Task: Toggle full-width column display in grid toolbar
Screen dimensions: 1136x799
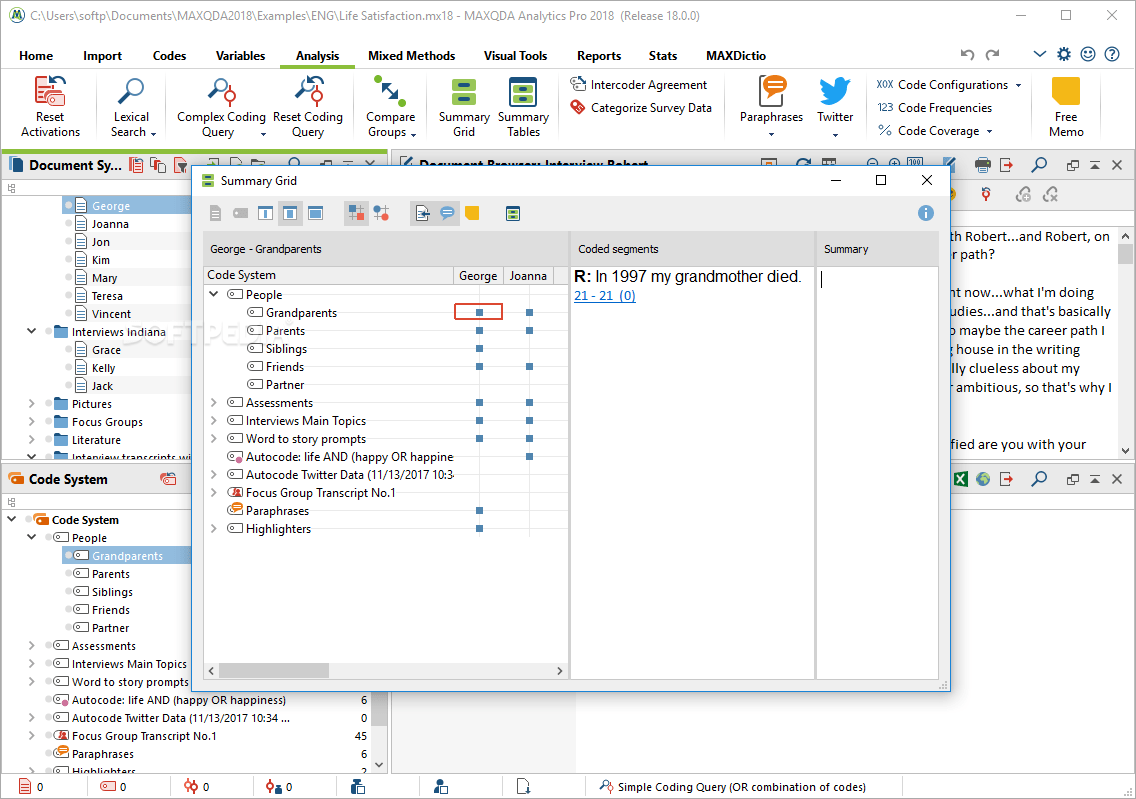Action: (315, 213)
